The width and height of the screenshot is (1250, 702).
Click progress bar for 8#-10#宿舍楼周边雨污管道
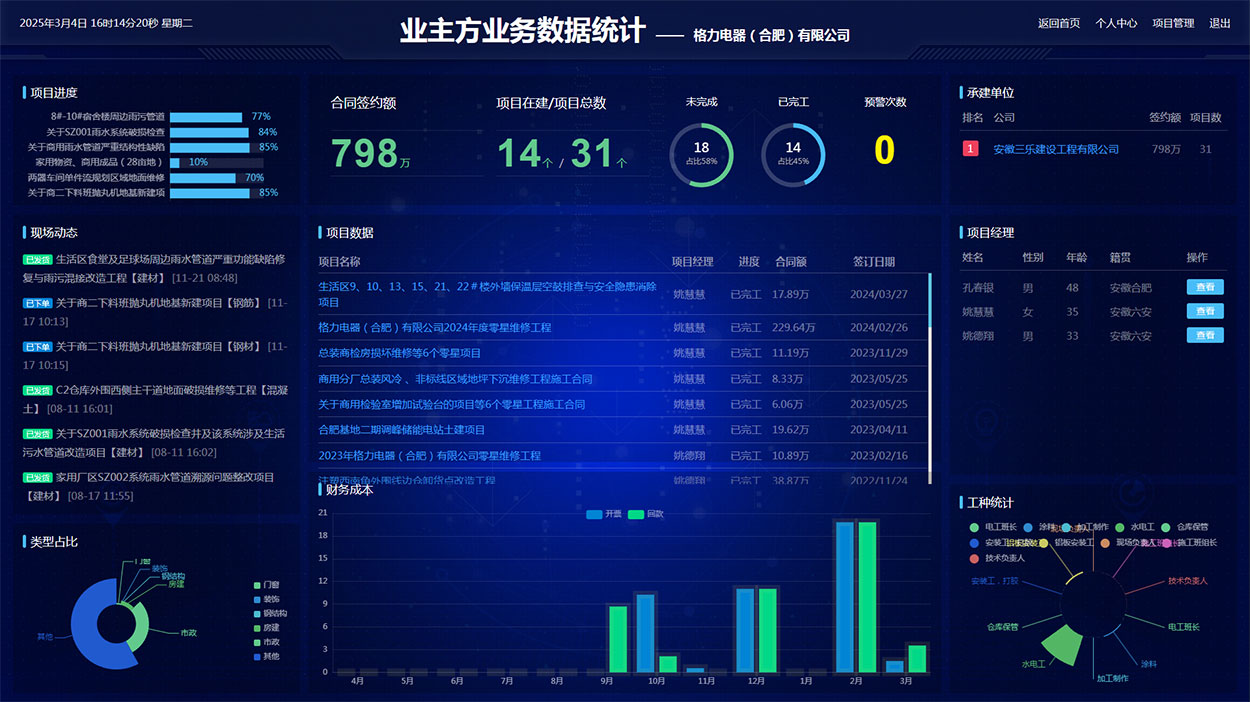coord(207,117)
